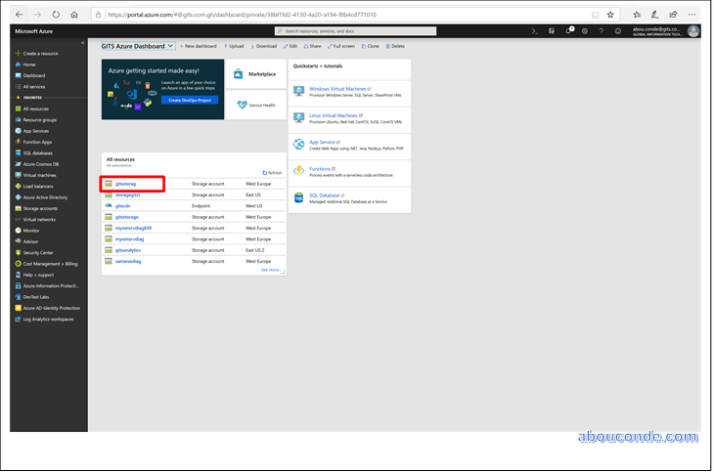Collapse the left sidebar with the chevron
The image size is (714, 472).
point(82,42)
